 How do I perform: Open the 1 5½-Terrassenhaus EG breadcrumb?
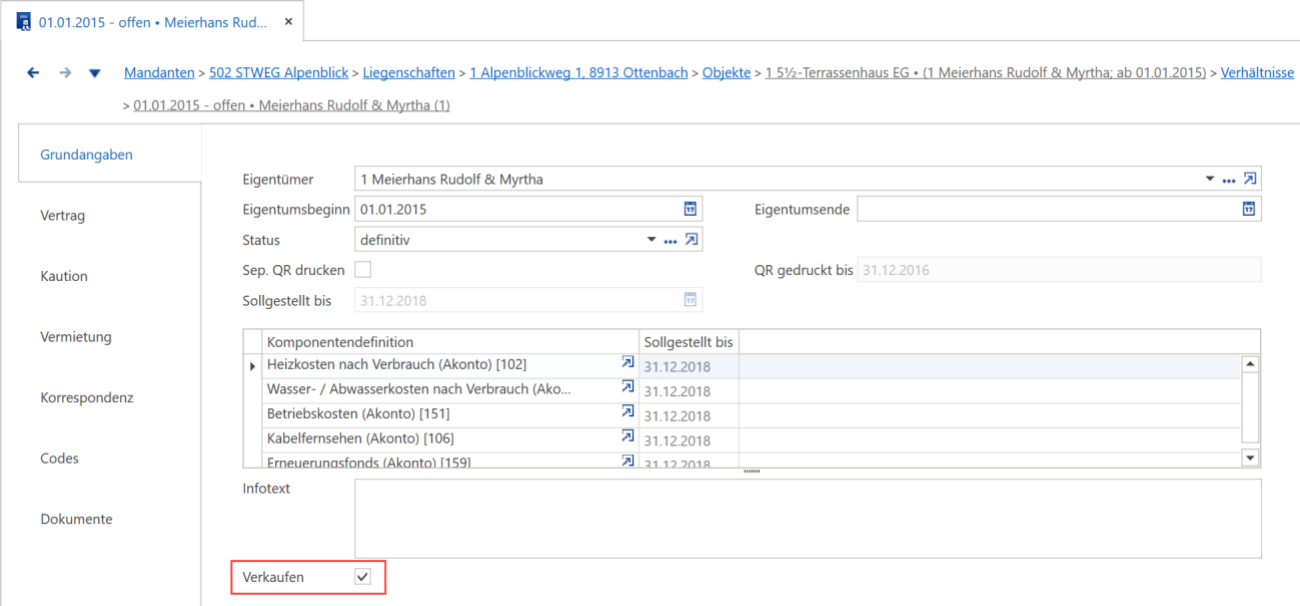pyautogui.click(x=986, y=73)
